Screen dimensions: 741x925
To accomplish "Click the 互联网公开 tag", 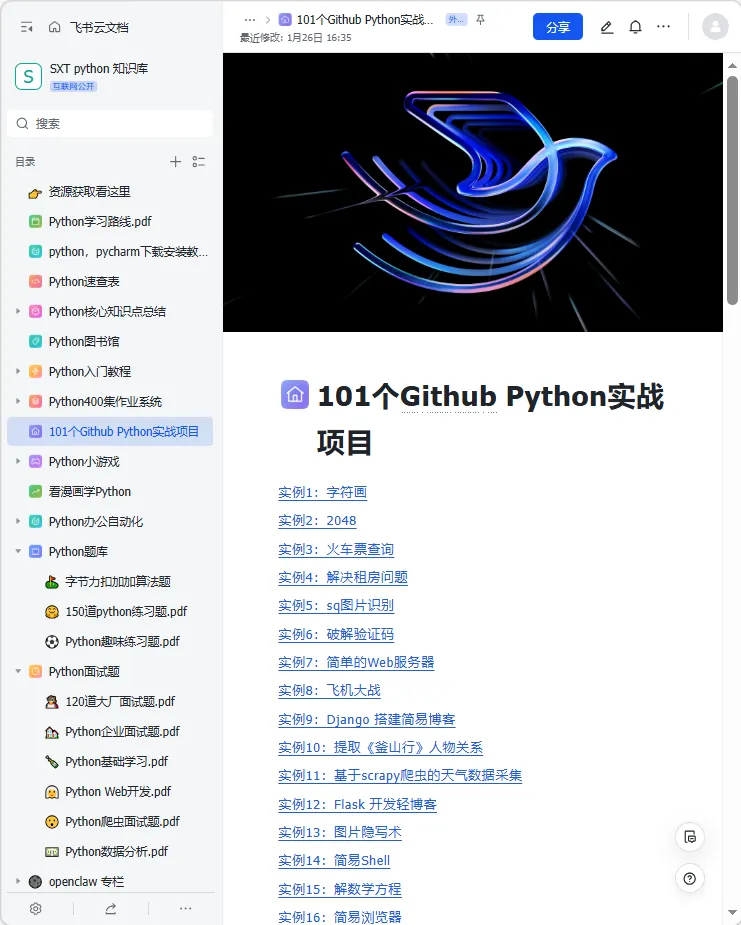I will pos(74,86).
